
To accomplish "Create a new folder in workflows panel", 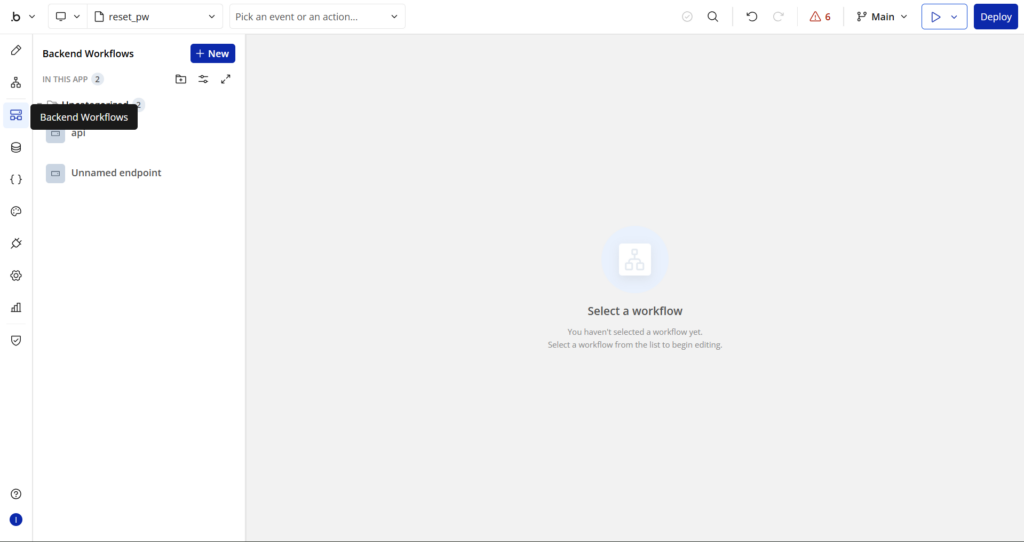I will point(181,79).
